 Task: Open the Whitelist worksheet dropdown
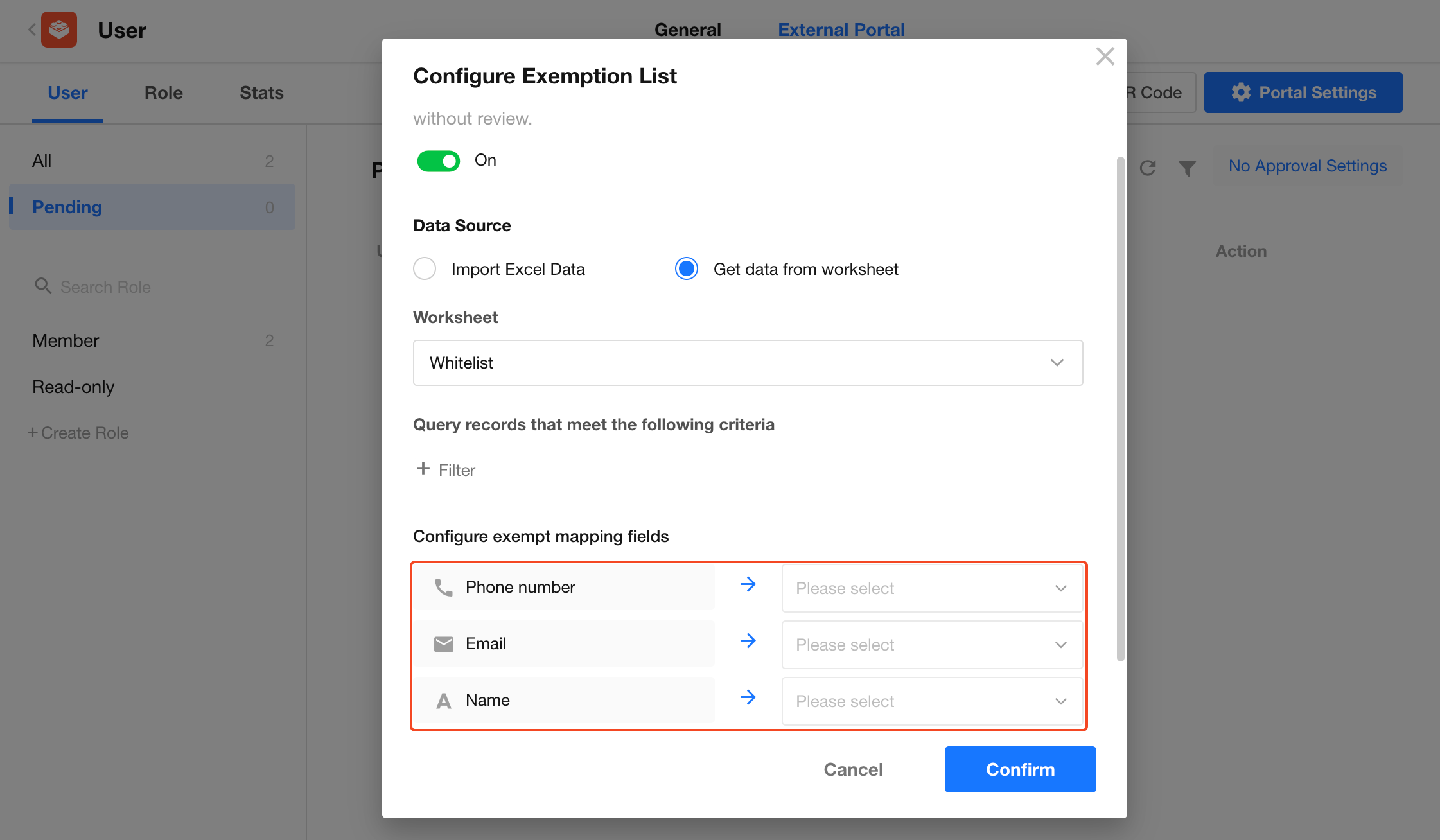tap(748, 363)
